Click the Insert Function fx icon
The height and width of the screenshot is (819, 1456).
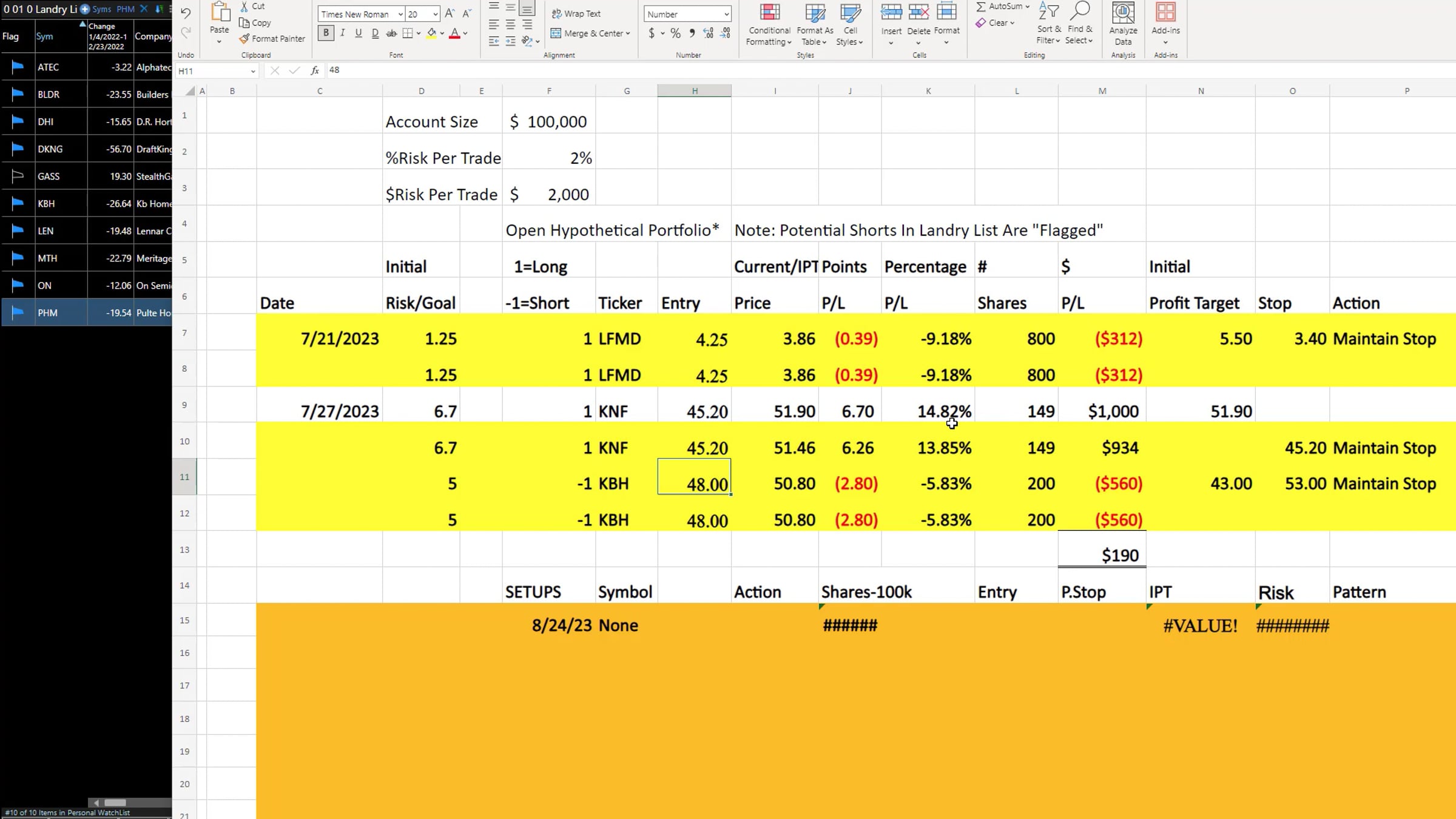pos(315,70)
